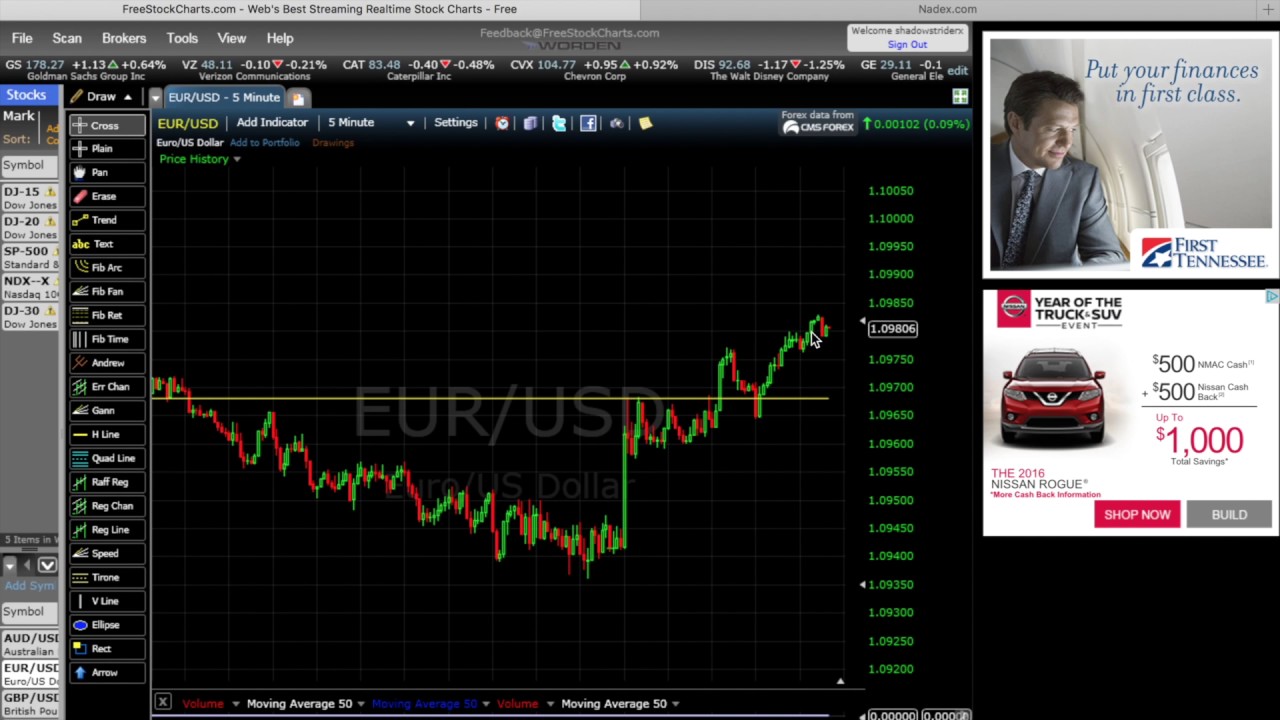
Task: Share chart via Twitter icon
Action: (x=559, y=123)
